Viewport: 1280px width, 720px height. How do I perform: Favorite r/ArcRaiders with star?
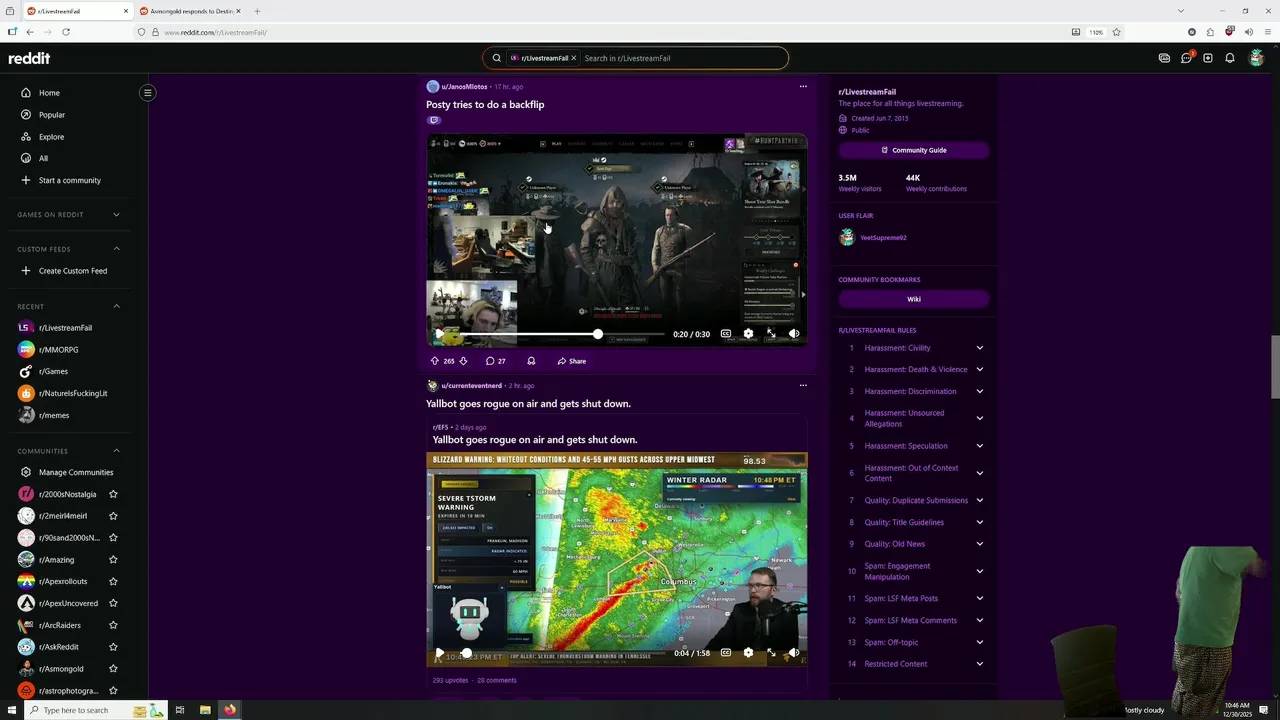(113, 625)
